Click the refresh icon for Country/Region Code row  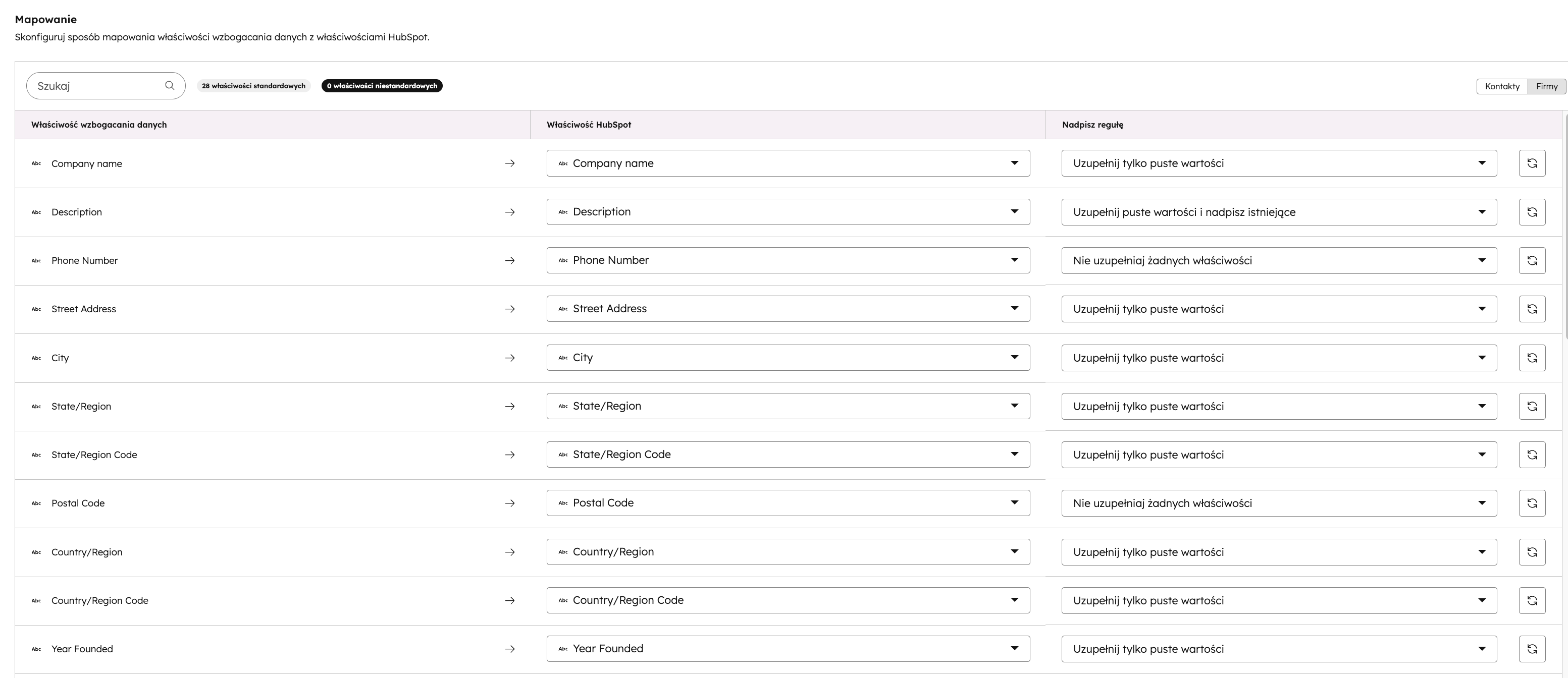(x=1532, y=600)
